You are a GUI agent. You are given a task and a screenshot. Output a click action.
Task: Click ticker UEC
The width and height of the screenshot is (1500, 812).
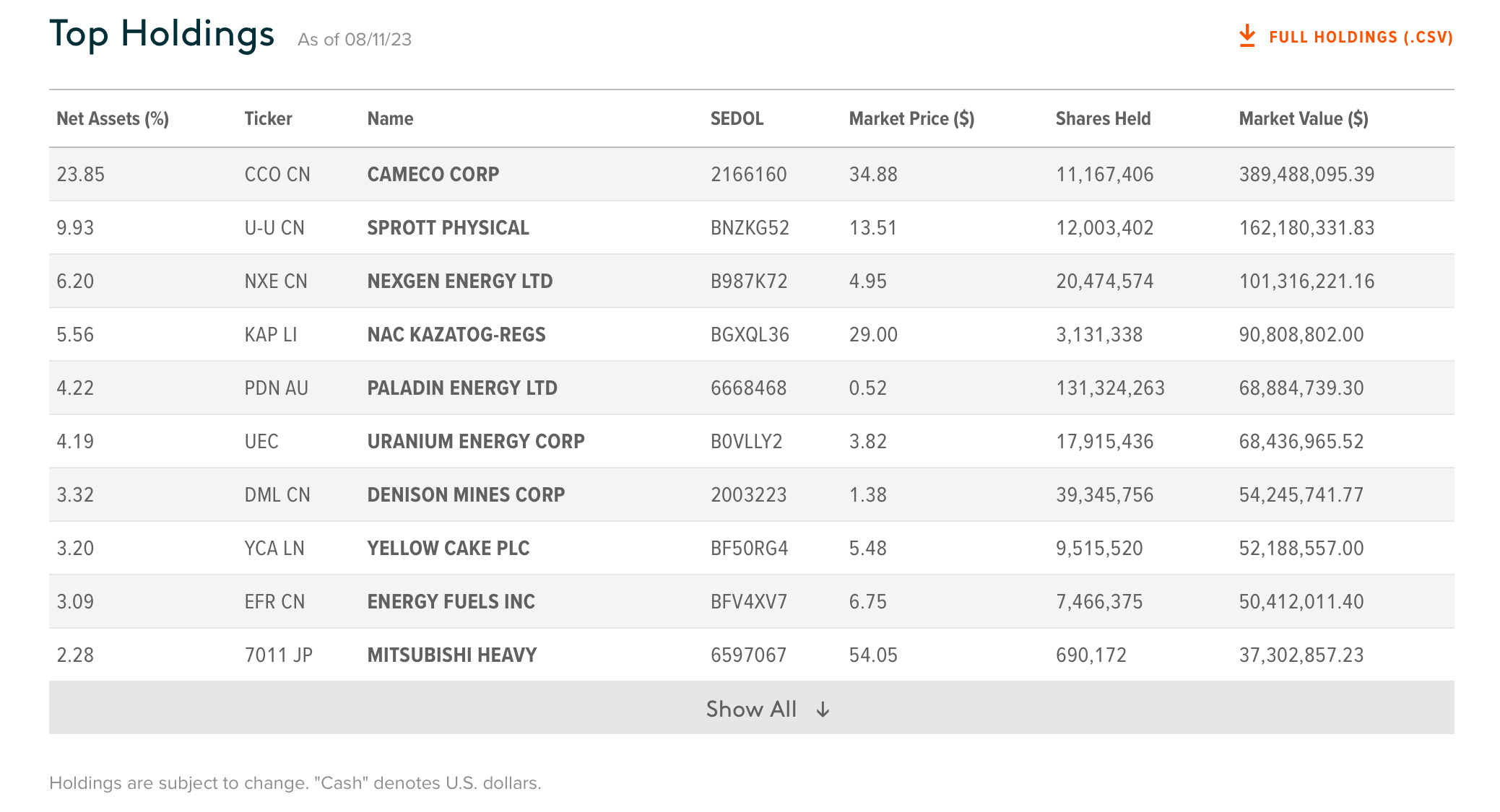[x=261, y=442]
